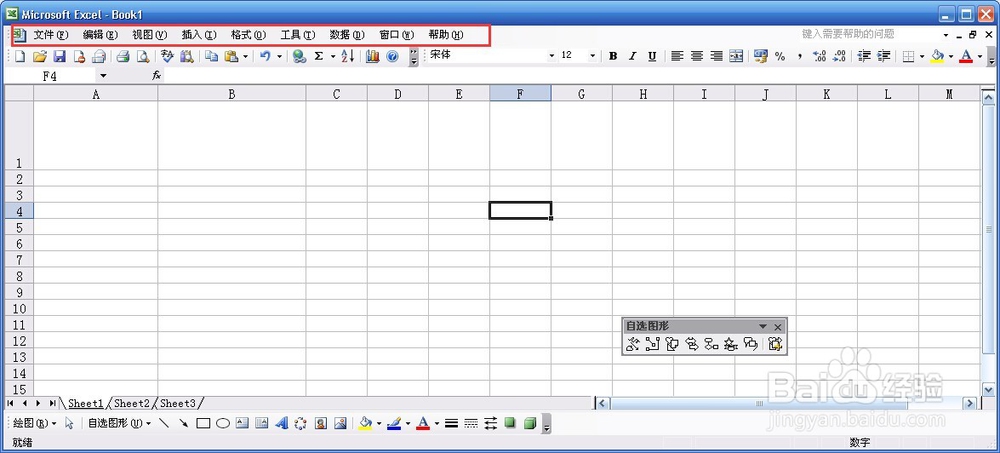Create a new blank workbook

pos(20,57)
